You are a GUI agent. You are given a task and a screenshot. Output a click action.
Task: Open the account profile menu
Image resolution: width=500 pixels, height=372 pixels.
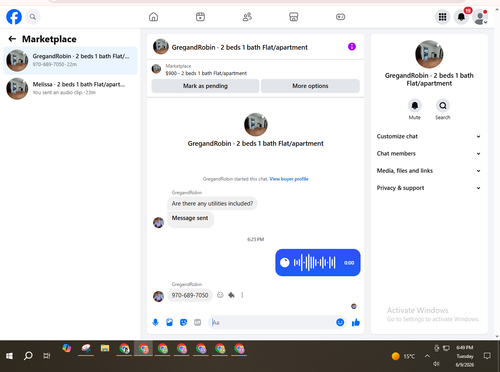[480, 17]
